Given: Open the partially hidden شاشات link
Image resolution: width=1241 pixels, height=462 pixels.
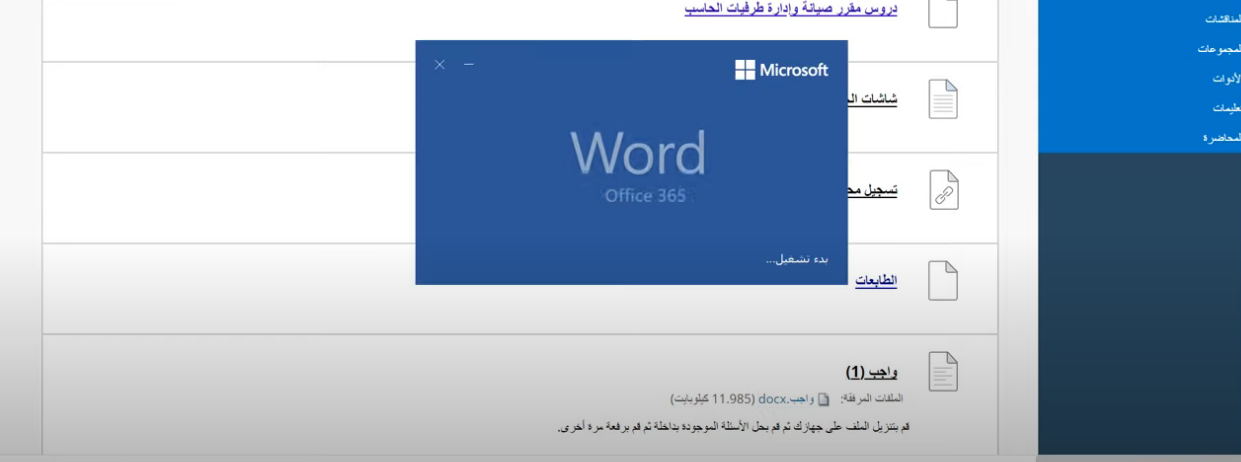Looking at the screenshot, I should point(872,99).
